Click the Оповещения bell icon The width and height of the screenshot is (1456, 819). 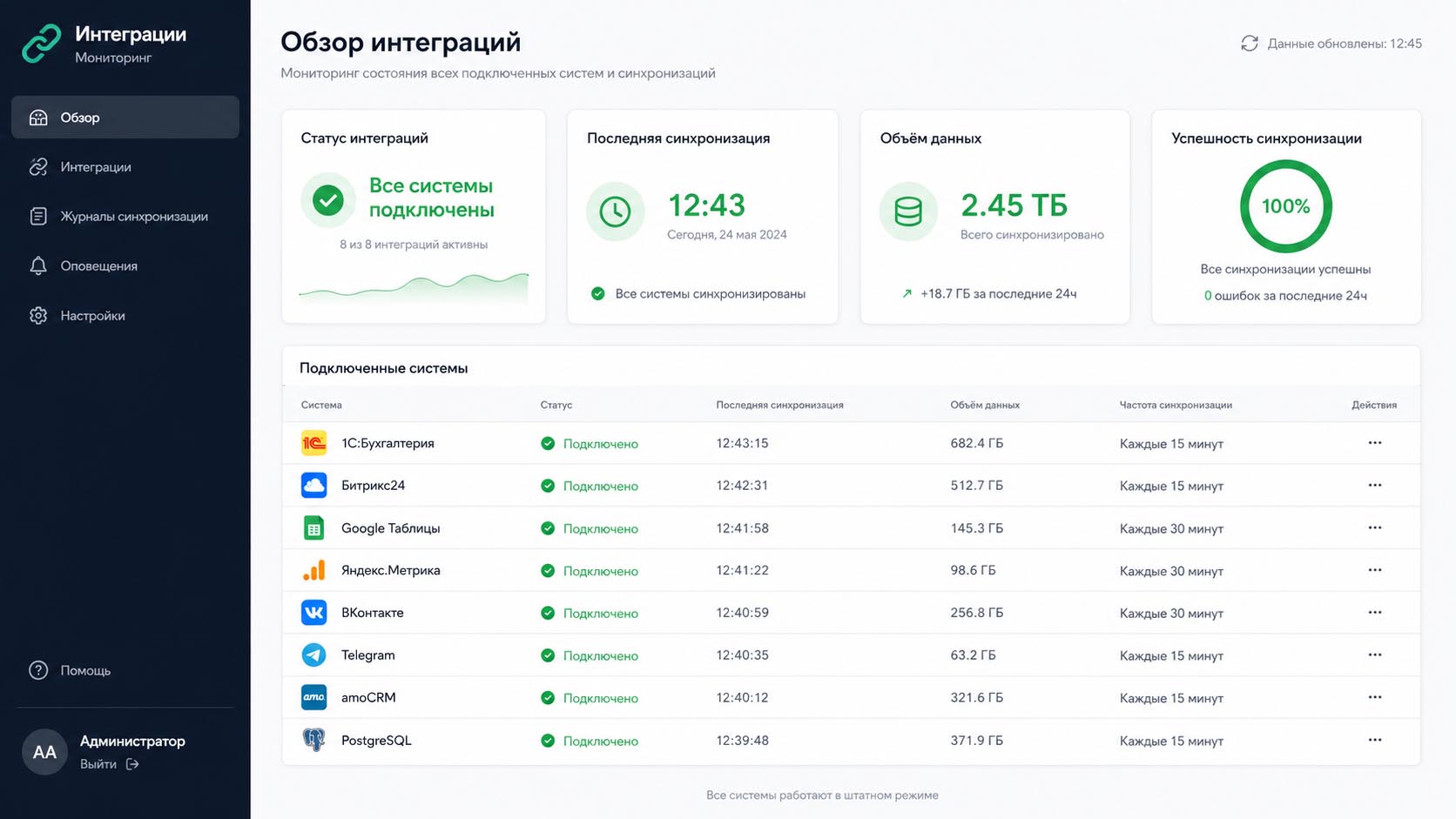point(38,266)
